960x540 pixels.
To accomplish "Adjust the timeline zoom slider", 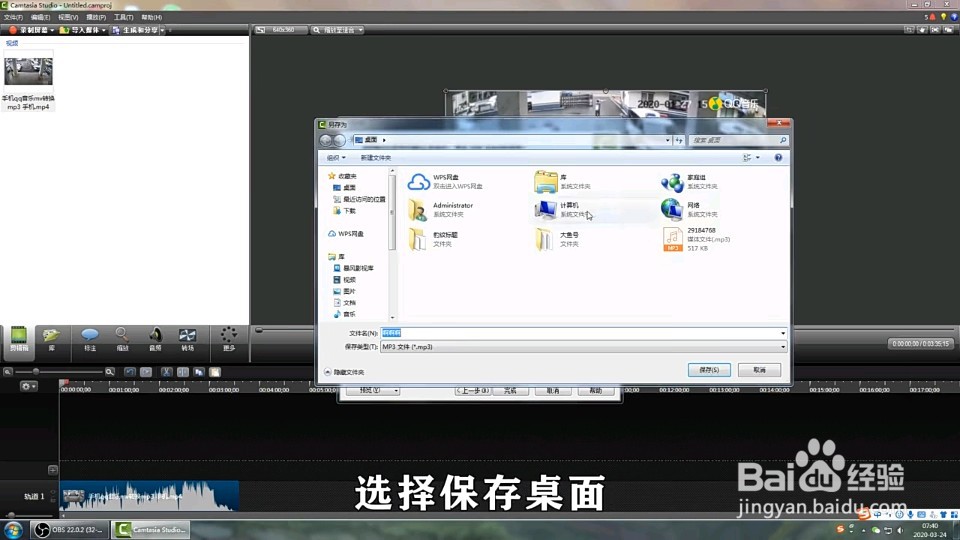I will tap(36, 372).
